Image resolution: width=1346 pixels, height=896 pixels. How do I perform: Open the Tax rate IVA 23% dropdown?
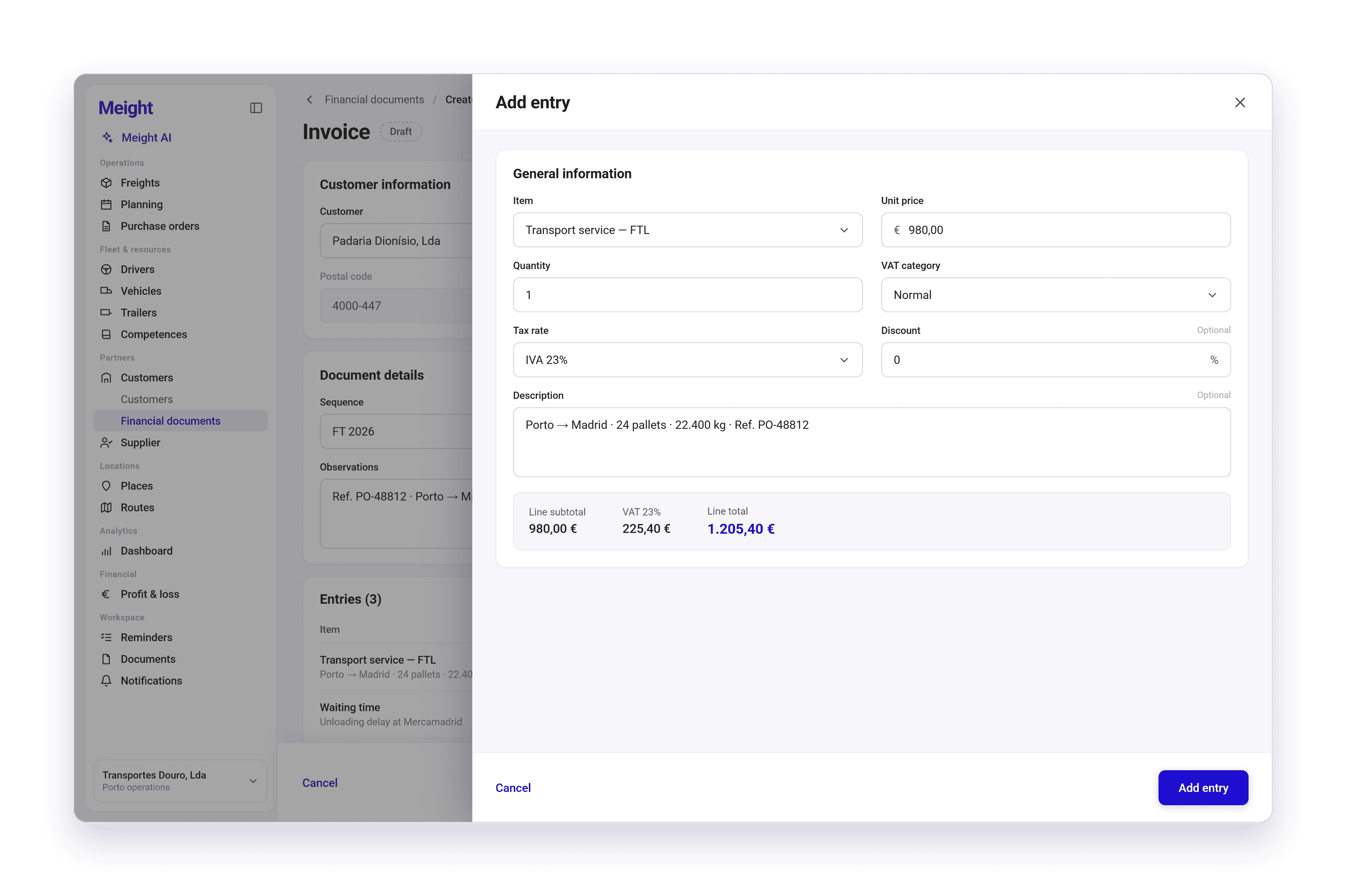click(x=687, y=360)
